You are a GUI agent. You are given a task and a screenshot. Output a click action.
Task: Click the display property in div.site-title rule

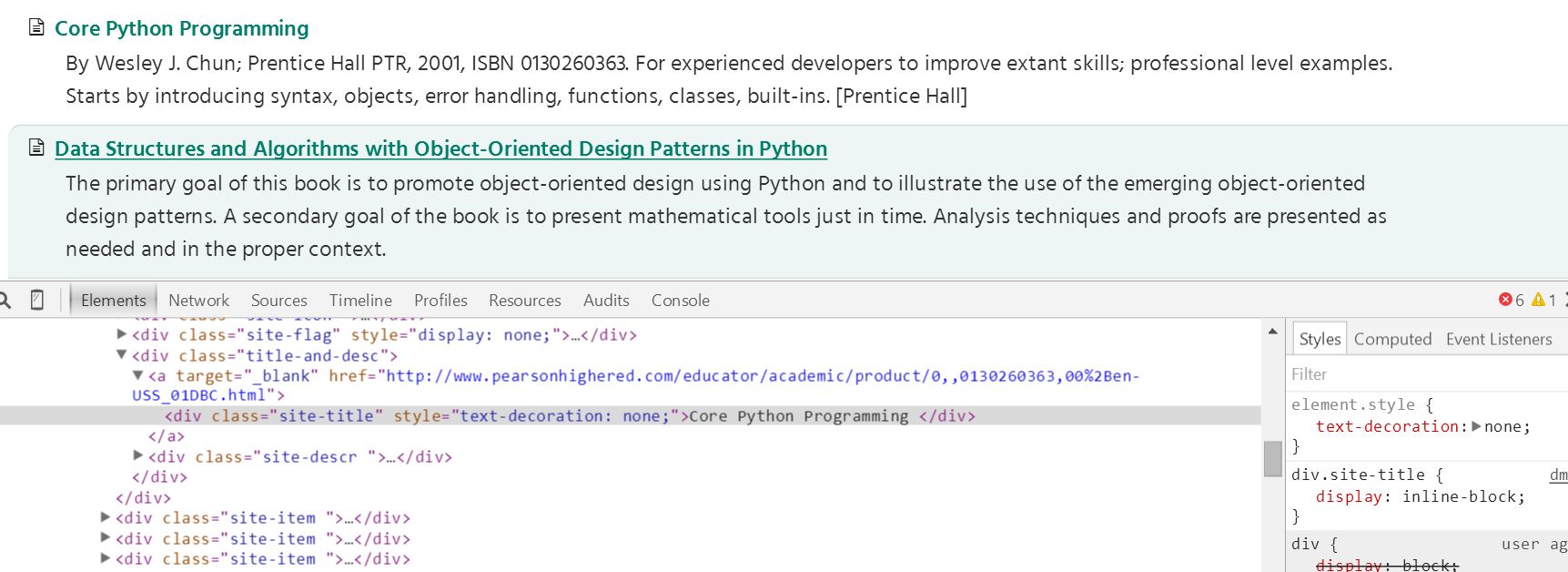[x=1350, y=496]
